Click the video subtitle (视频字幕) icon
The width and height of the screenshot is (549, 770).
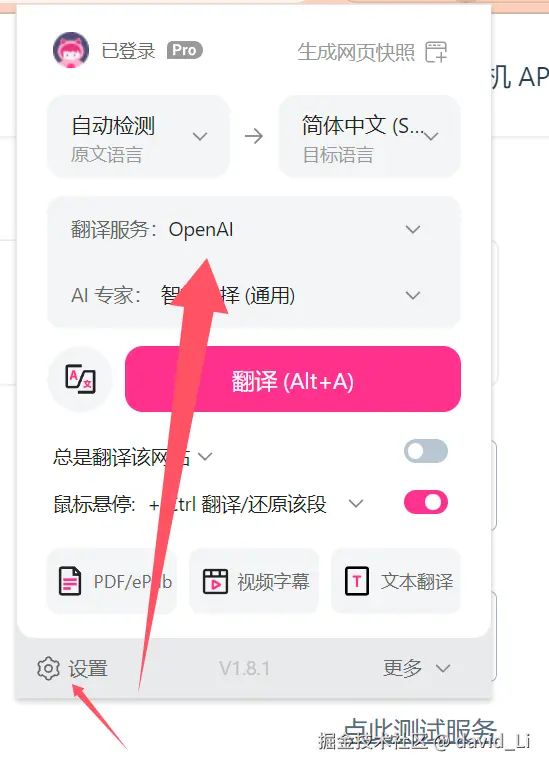point(216,581)
